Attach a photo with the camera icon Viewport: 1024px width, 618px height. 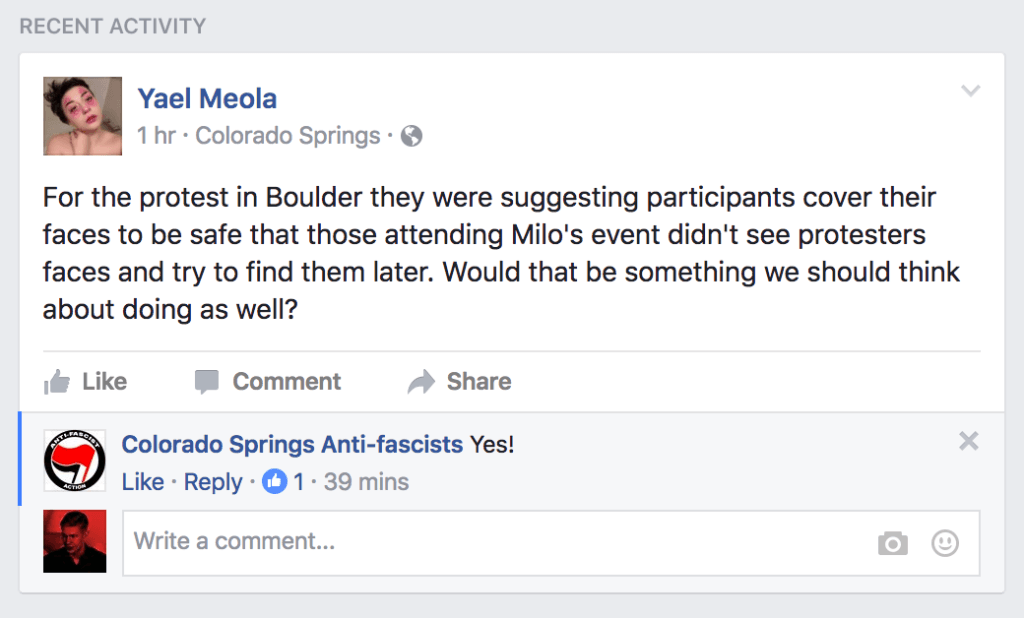[893, 543]
